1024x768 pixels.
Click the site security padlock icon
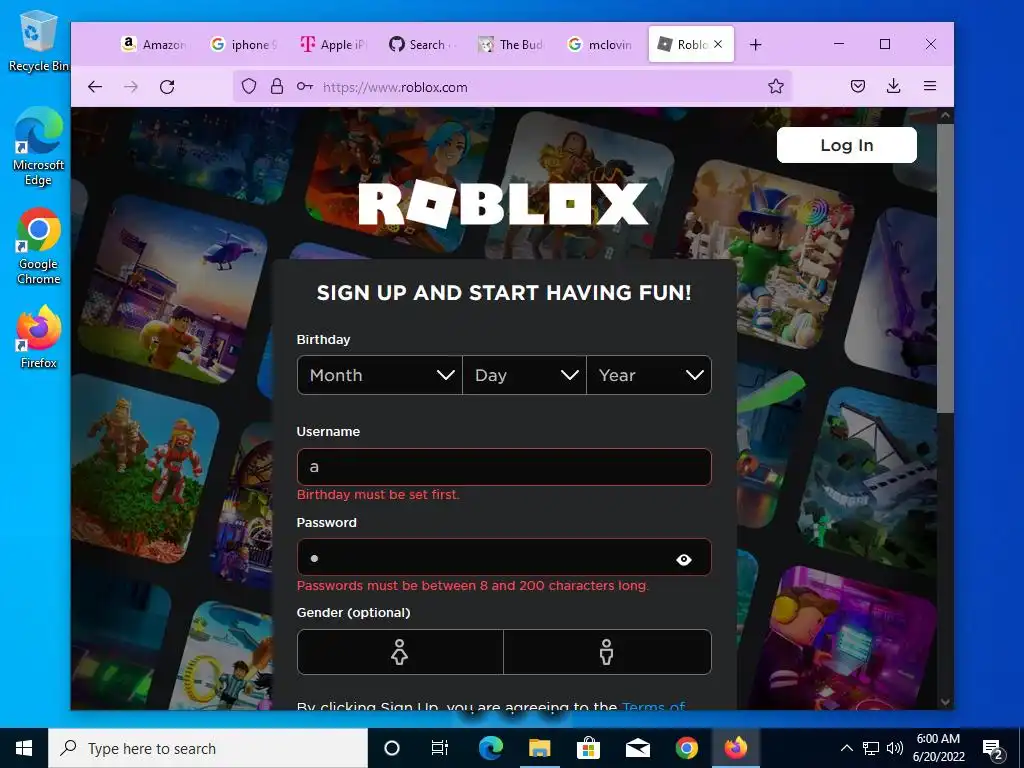(277, 87)
